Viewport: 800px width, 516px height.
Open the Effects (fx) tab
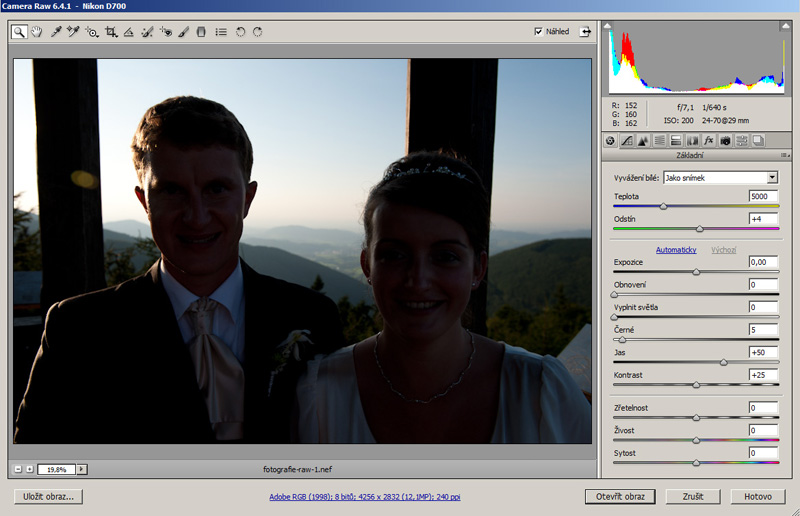[709, 141]
